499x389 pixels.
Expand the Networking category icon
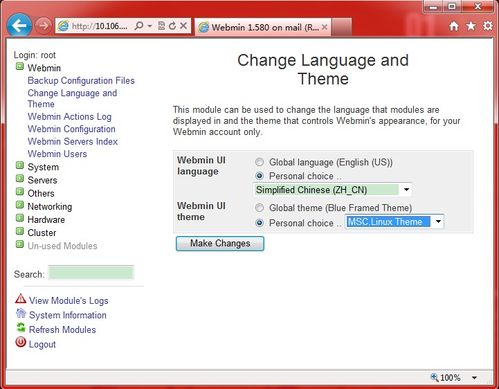pyautogui.click(x=20, y=205)
